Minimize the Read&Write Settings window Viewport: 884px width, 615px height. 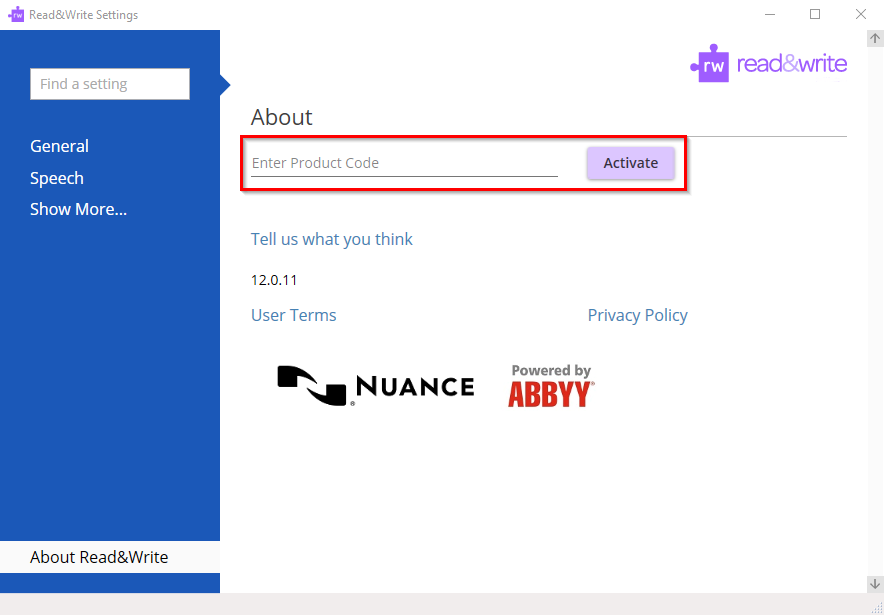[770, 15]
